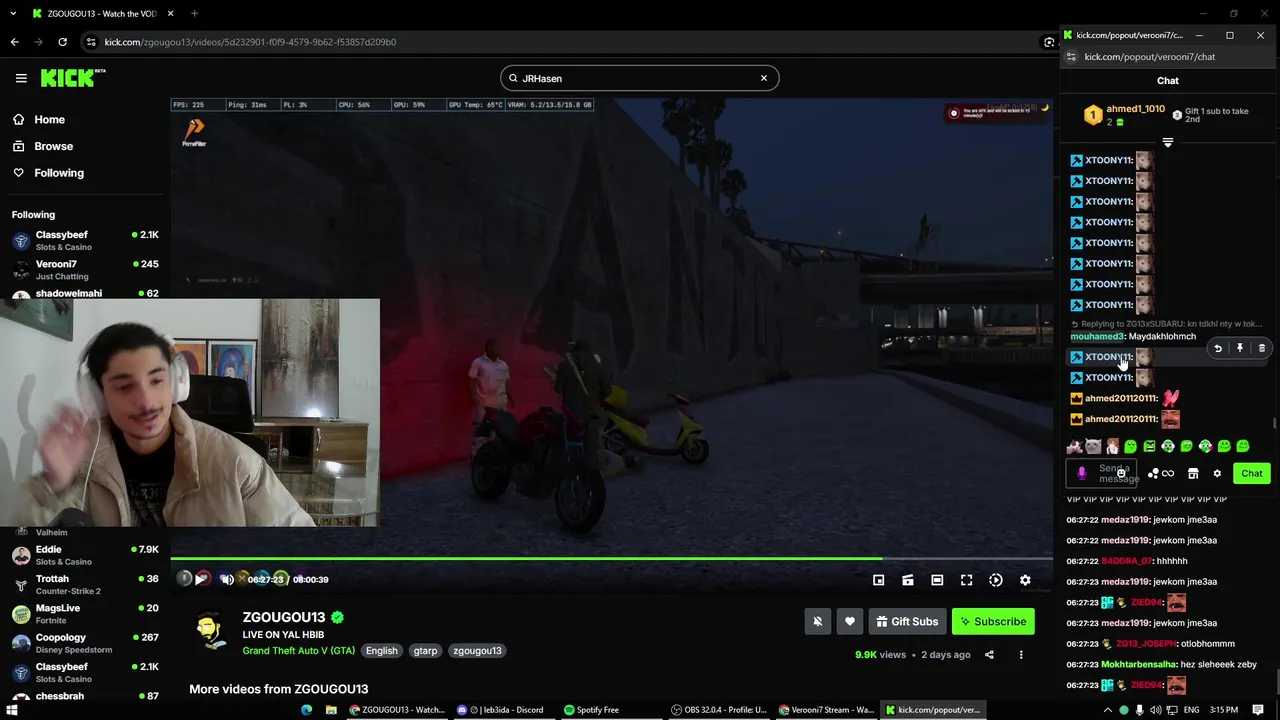Play the video

pyautogui.click(x=202, y=579)
